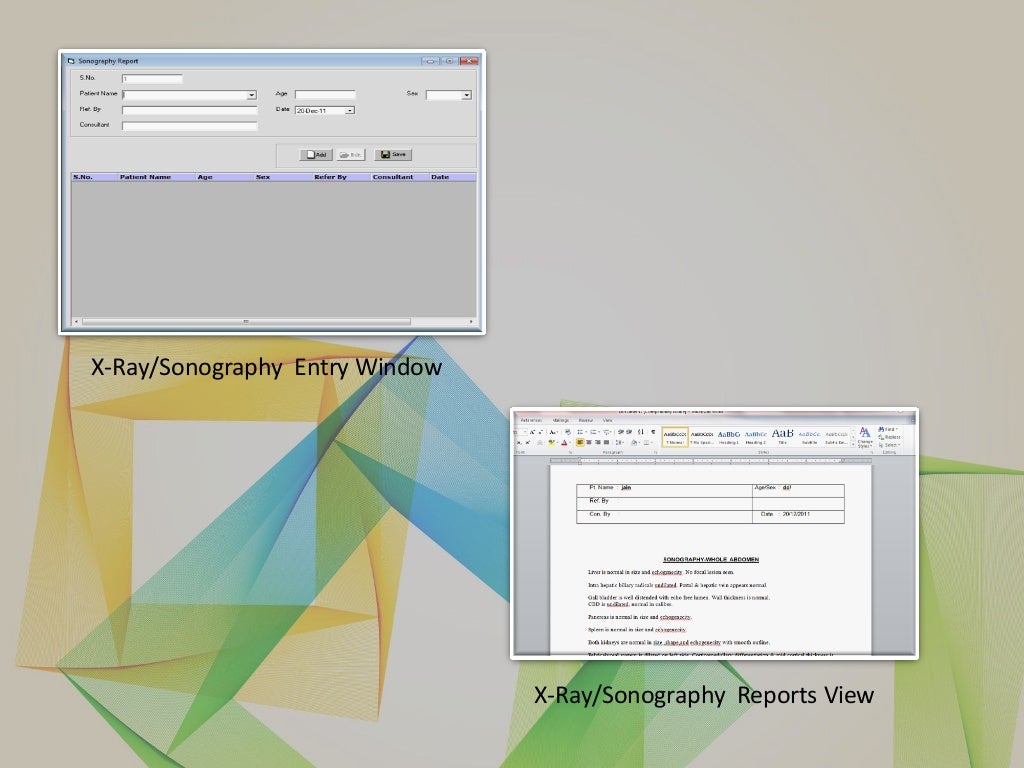The width and height of the screenshot is (1024, 768).
Task: Click the grid's left scroll arrow
Action: point(76,321)
